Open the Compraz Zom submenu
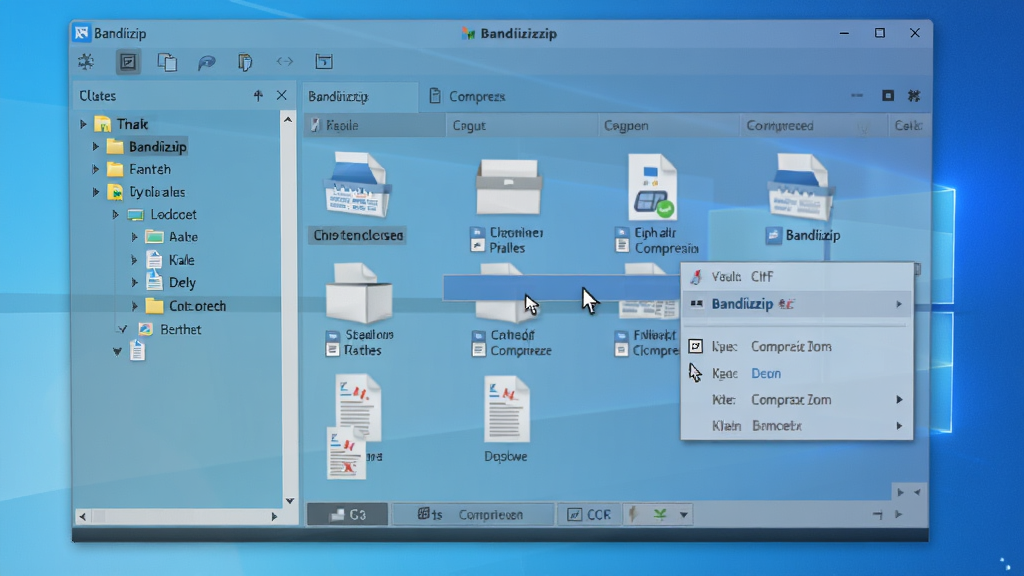 coord(797,400)
